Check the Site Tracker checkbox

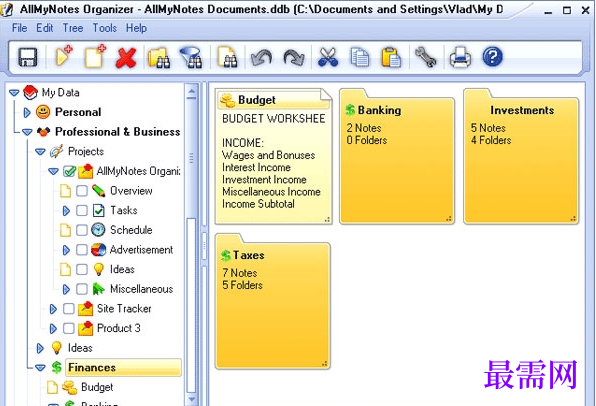68,308
